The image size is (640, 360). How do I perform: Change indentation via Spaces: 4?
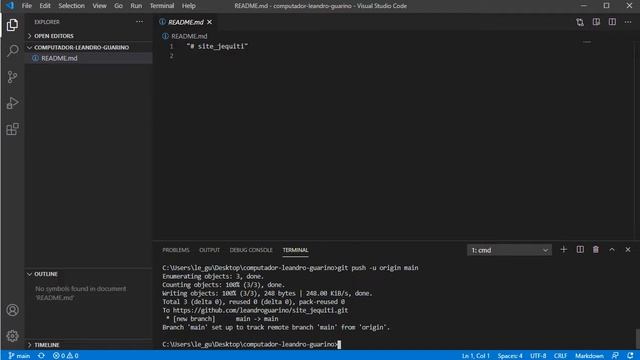tap(510, 356)
